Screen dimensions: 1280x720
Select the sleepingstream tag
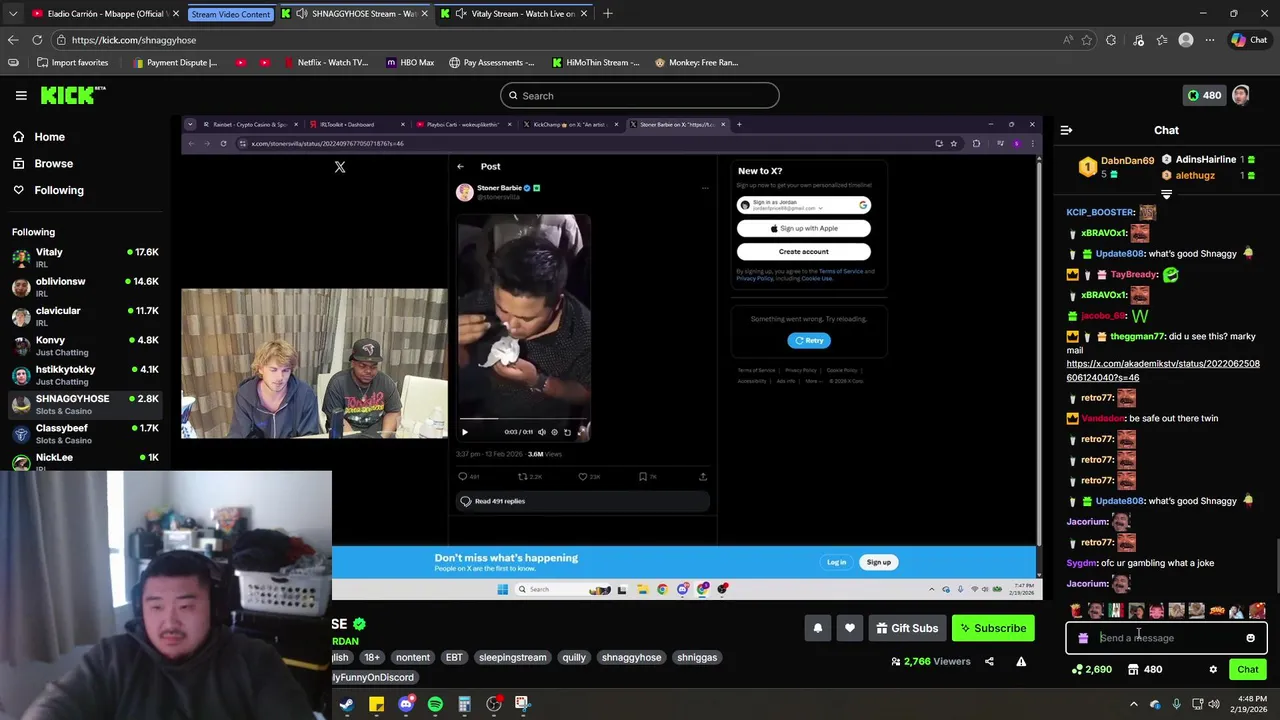click(512, 657)
